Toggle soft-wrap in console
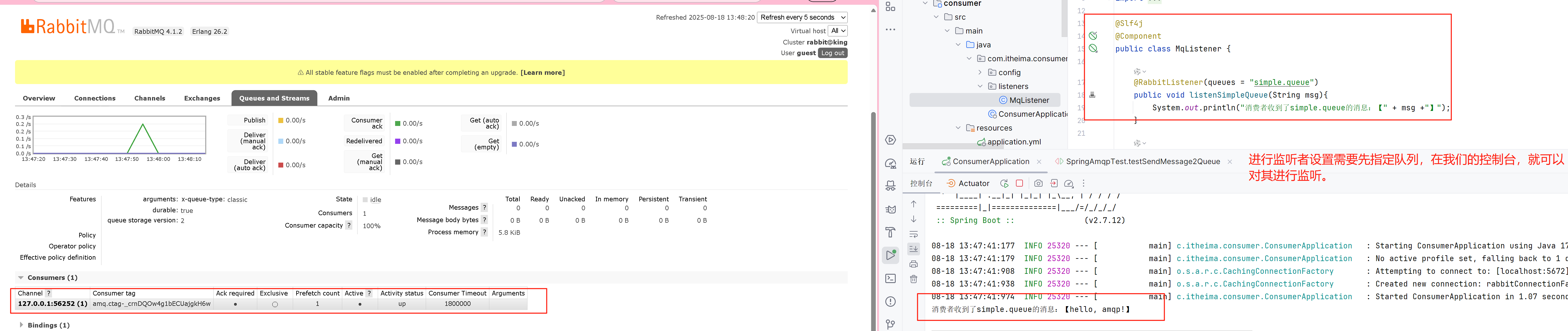Viewport: 1568px width, 331px height. (914, 234)
